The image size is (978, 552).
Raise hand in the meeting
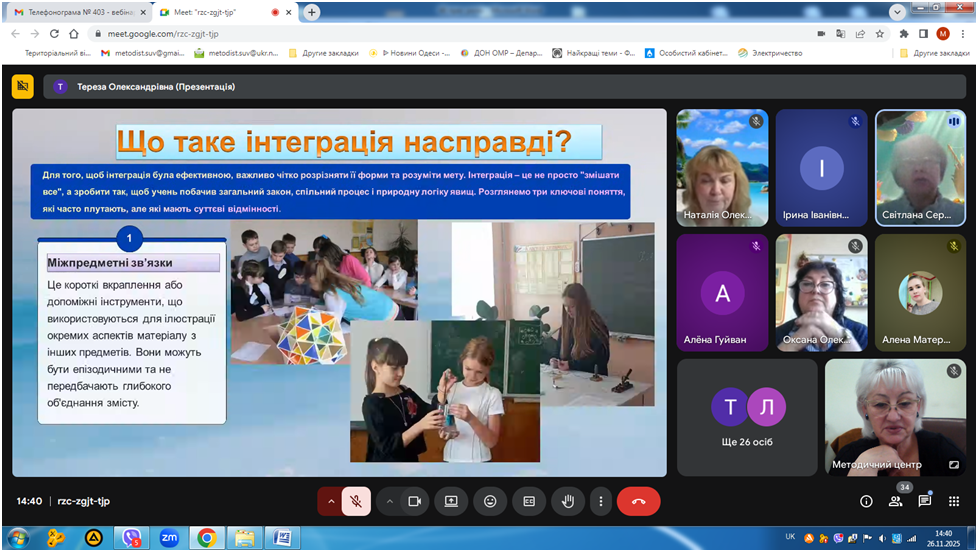[568, 501]
